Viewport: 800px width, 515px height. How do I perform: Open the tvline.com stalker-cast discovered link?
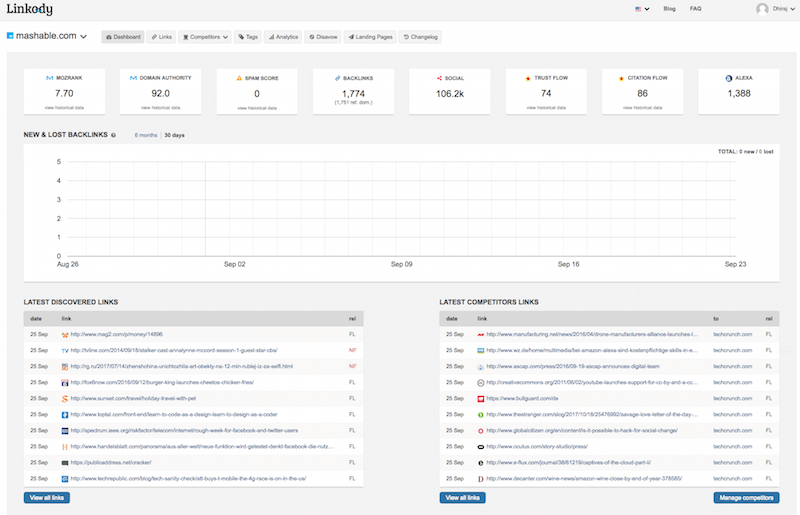coord(174,350)
